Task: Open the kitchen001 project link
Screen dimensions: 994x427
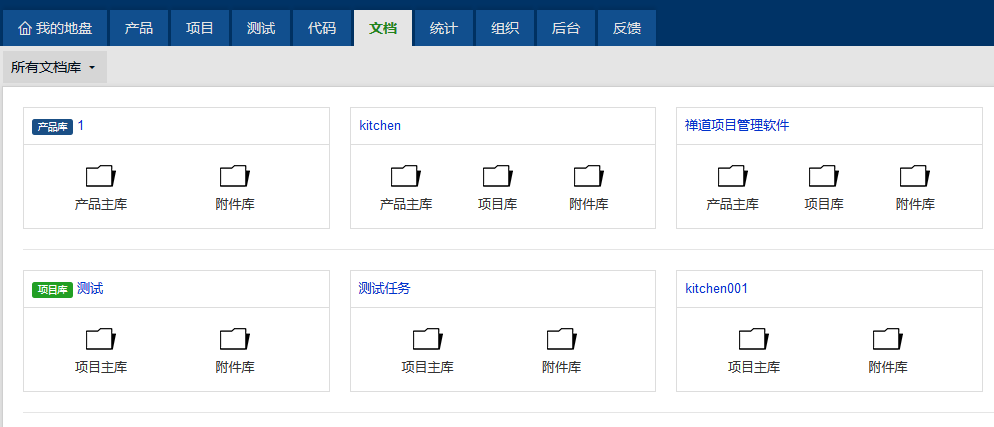Action: [x=717, y=289]
